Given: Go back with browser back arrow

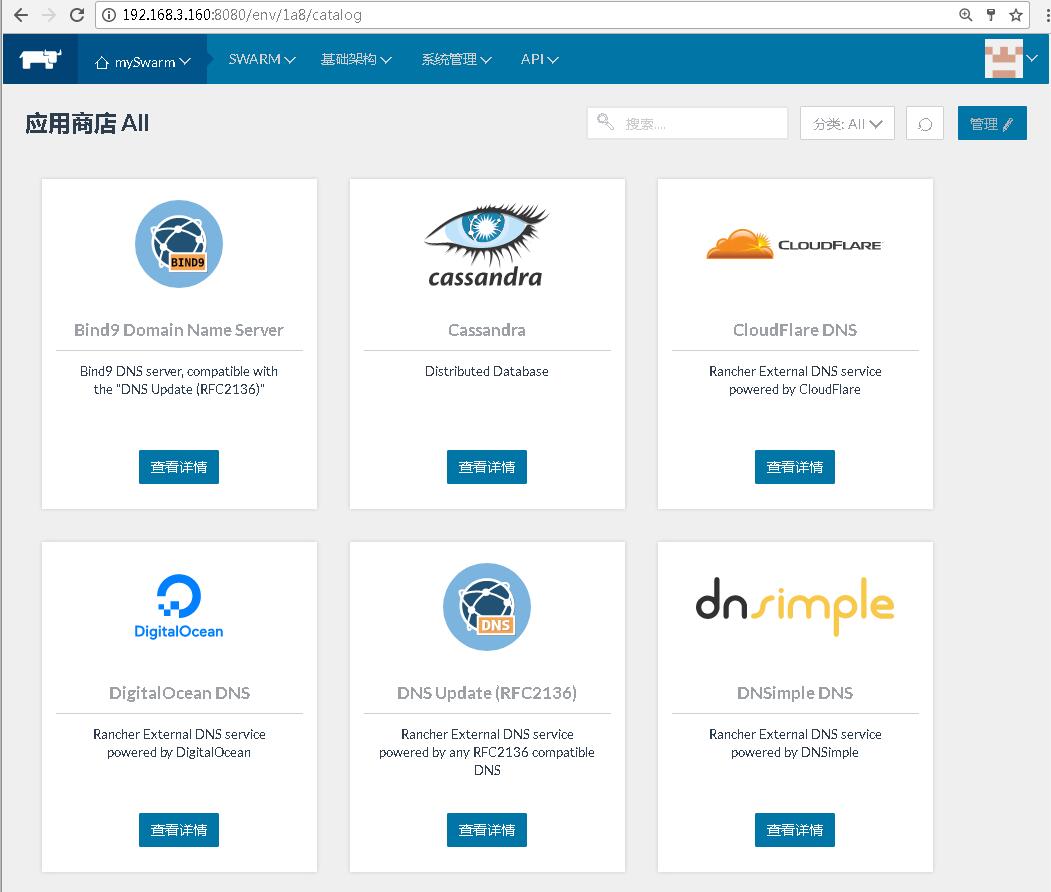Looking at the screenshot, I should pyautogui.click(x=21, y=15).
